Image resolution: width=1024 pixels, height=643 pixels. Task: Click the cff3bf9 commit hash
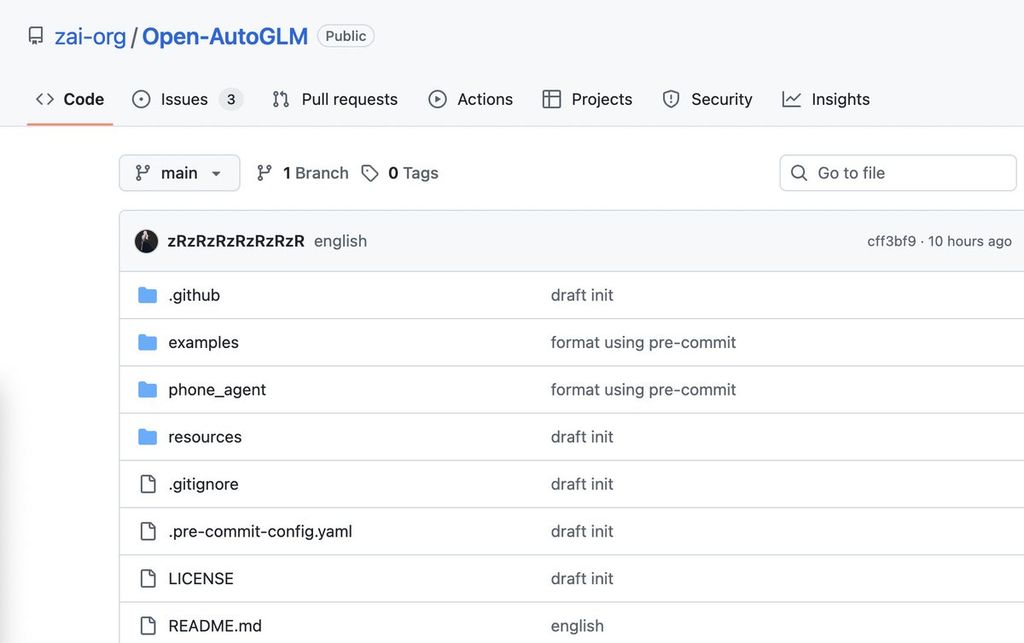(x=891, y=241)
